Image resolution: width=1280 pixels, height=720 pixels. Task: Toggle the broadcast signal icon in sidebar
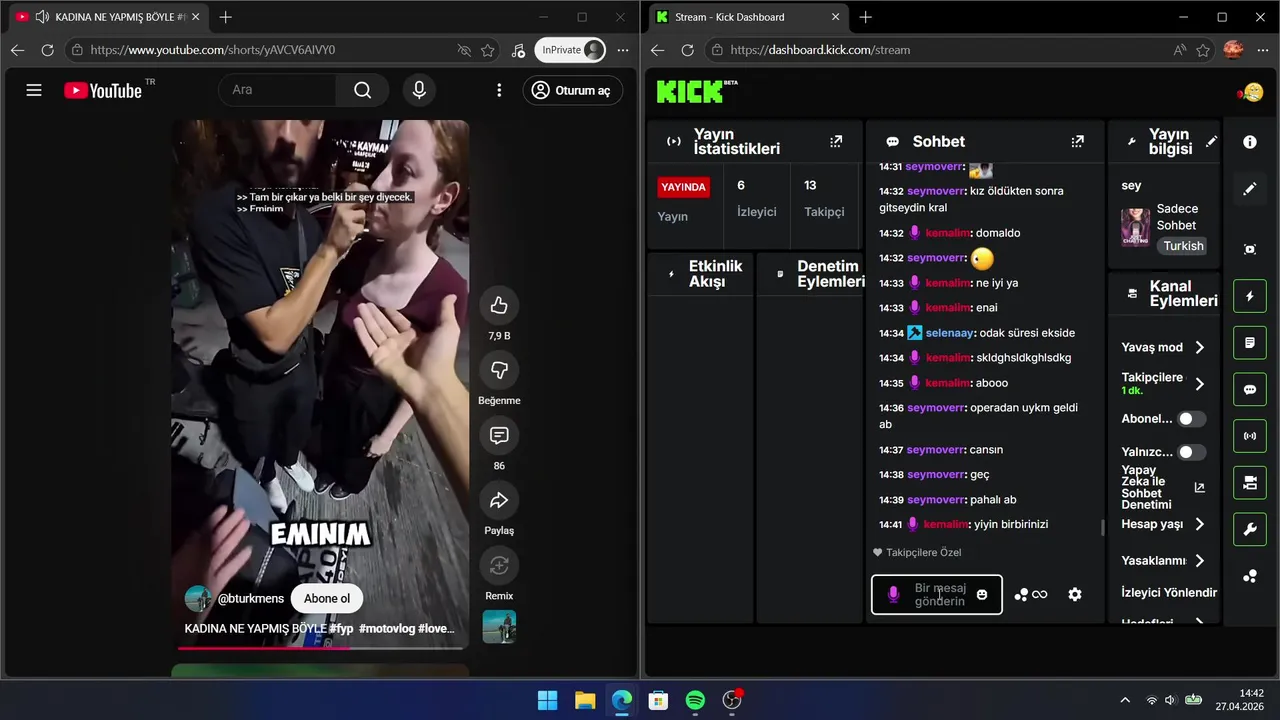coord(1250,436)
